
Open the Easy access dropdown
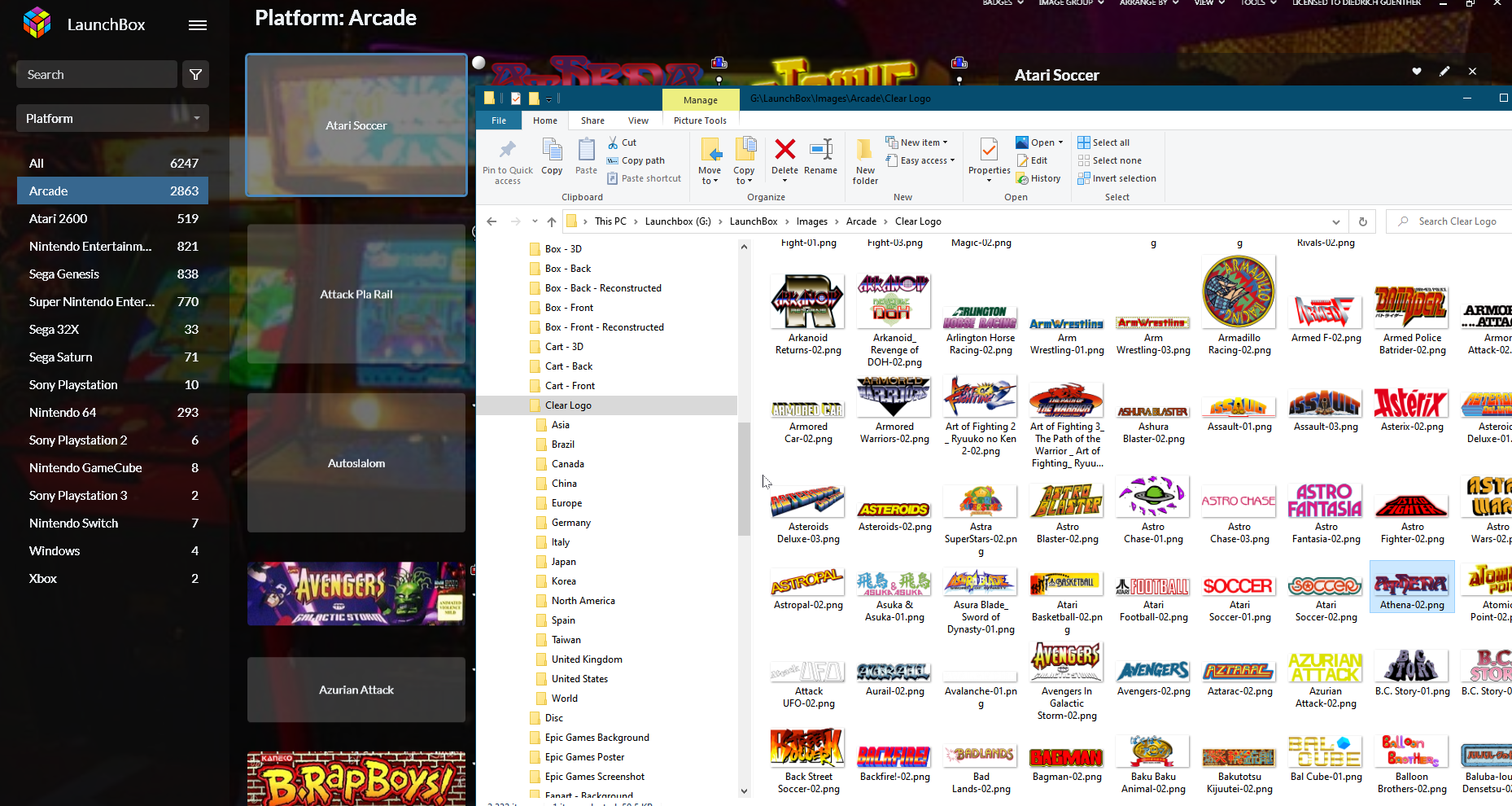pyautogui.click(x=920, y=160)
